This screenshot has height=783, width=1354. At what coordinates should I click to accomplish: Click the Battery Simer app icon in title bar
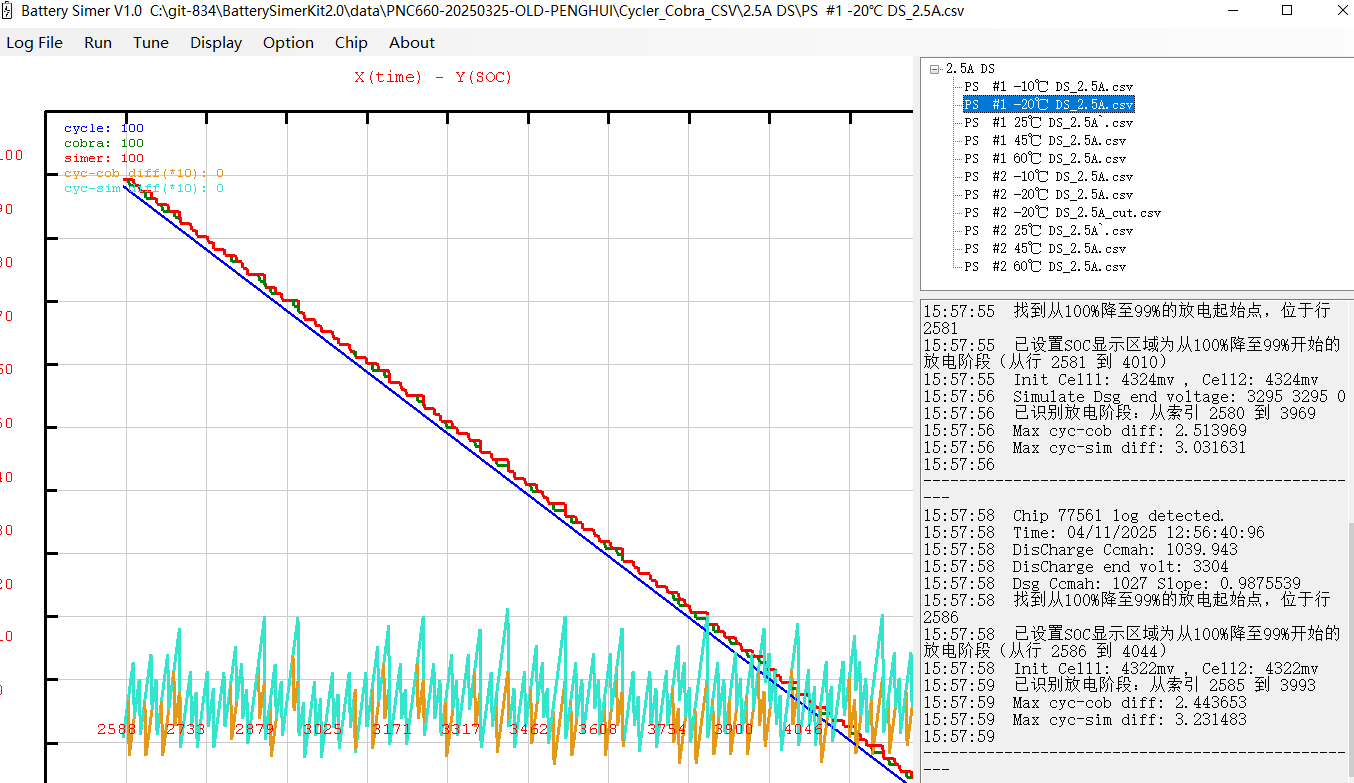[9, 11]
